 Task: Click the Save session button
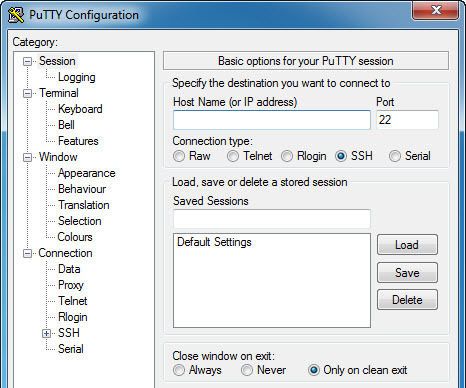tap(407, 273)
